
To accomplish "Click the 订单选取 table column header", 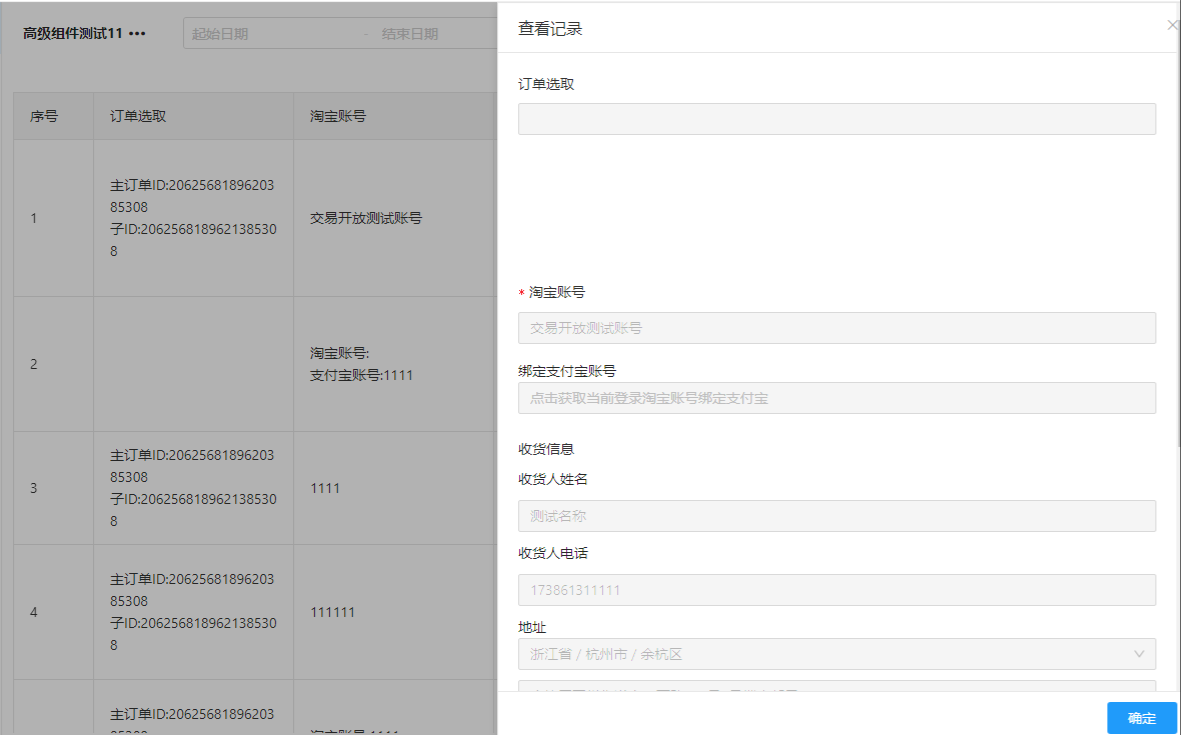I will point(138,116).
